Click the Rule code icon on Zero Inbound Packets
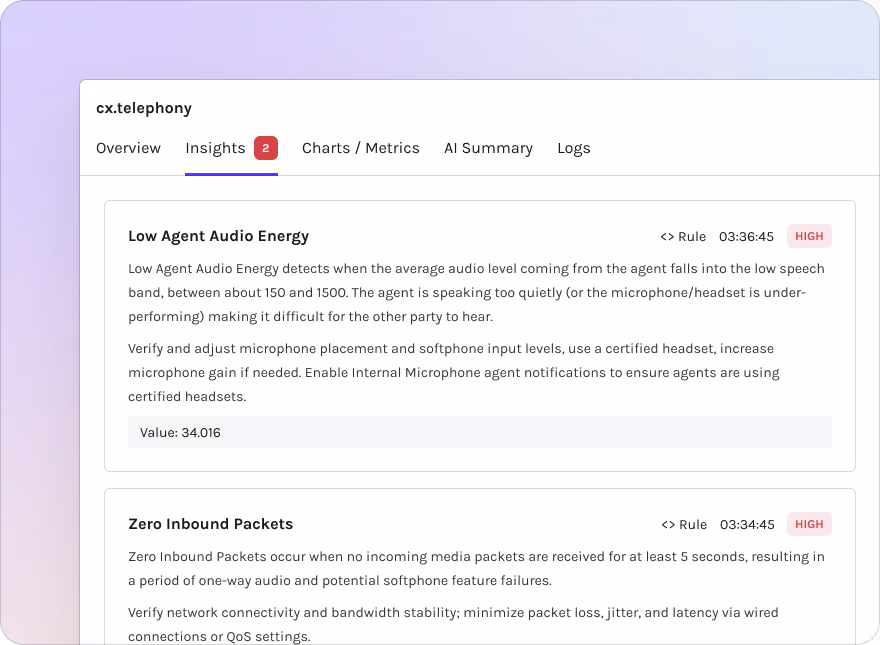 (668, 525)
